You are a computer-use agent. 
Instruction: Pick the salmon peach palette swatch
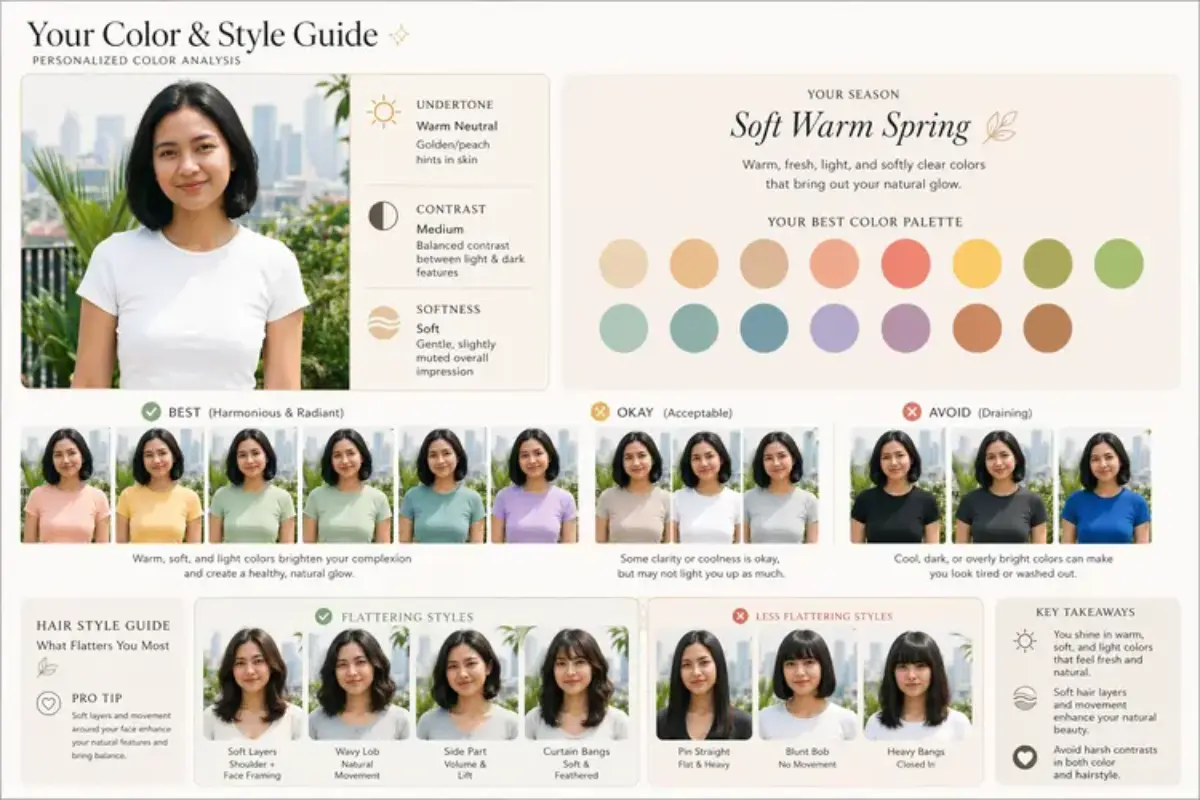[835, 264]
